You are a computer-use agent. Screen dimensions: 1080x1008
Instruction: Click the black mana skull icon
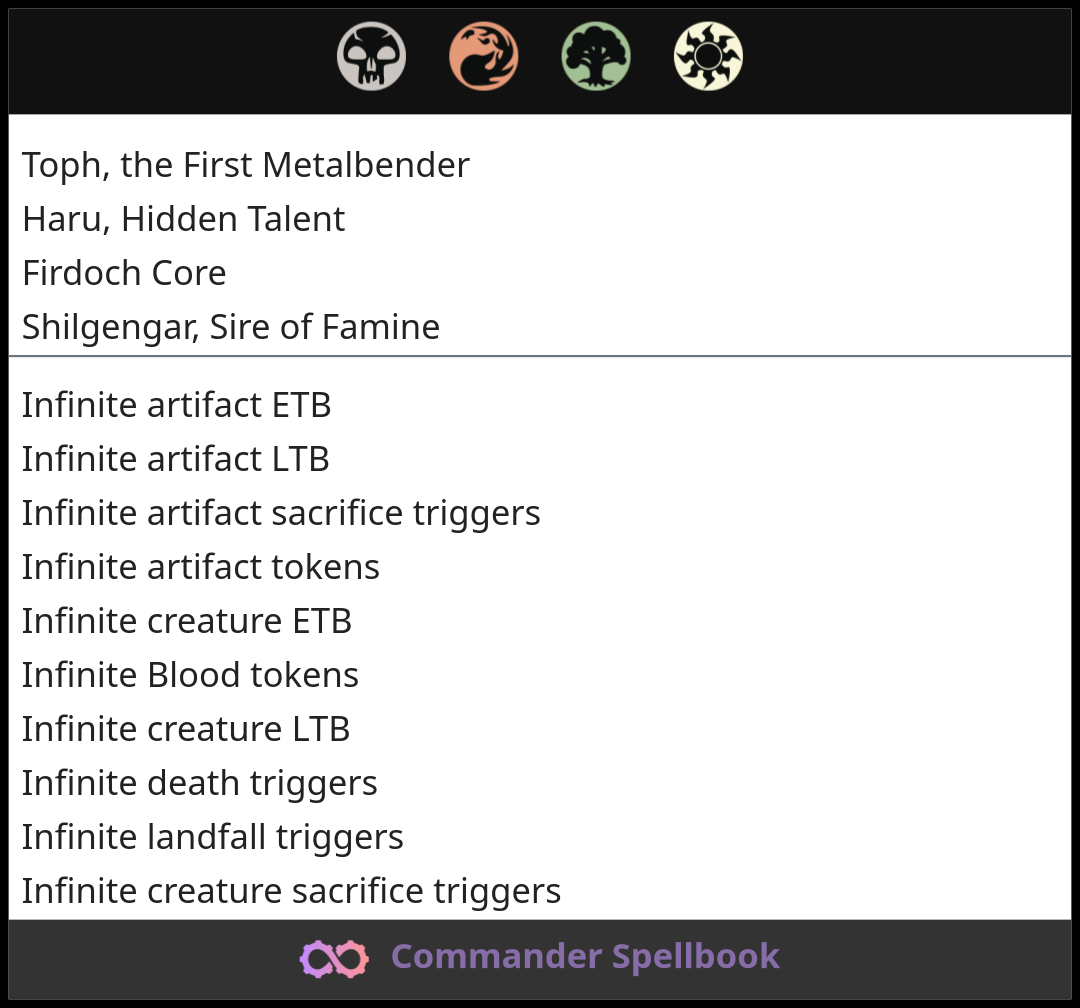371,56
